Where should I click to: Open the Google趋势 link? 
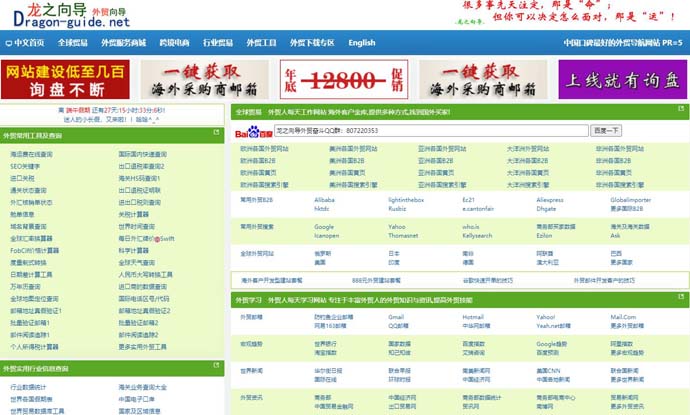pos(551,344)
